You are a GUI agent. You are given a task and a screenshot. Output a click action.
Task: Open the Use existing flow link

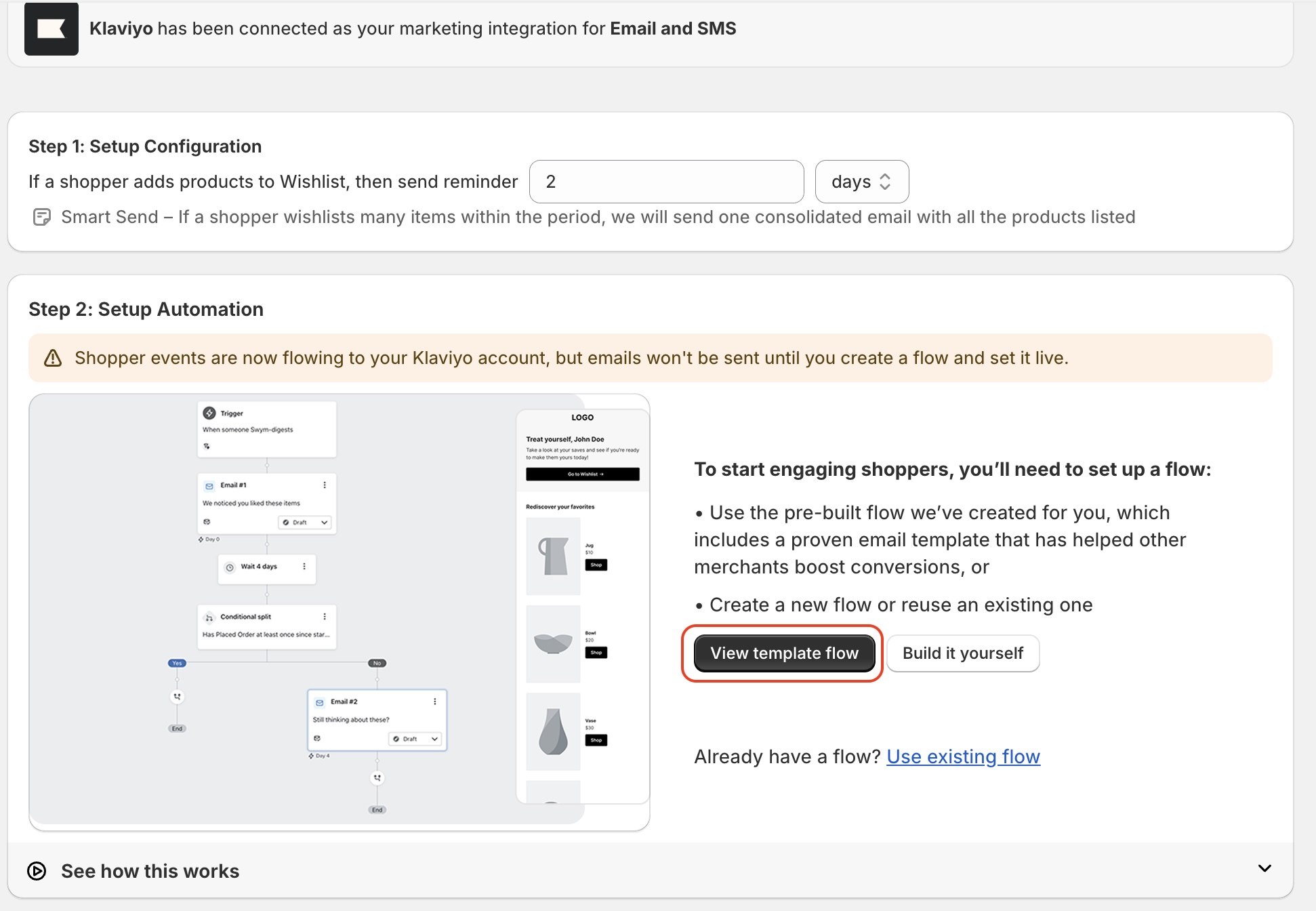coord(963,756)
